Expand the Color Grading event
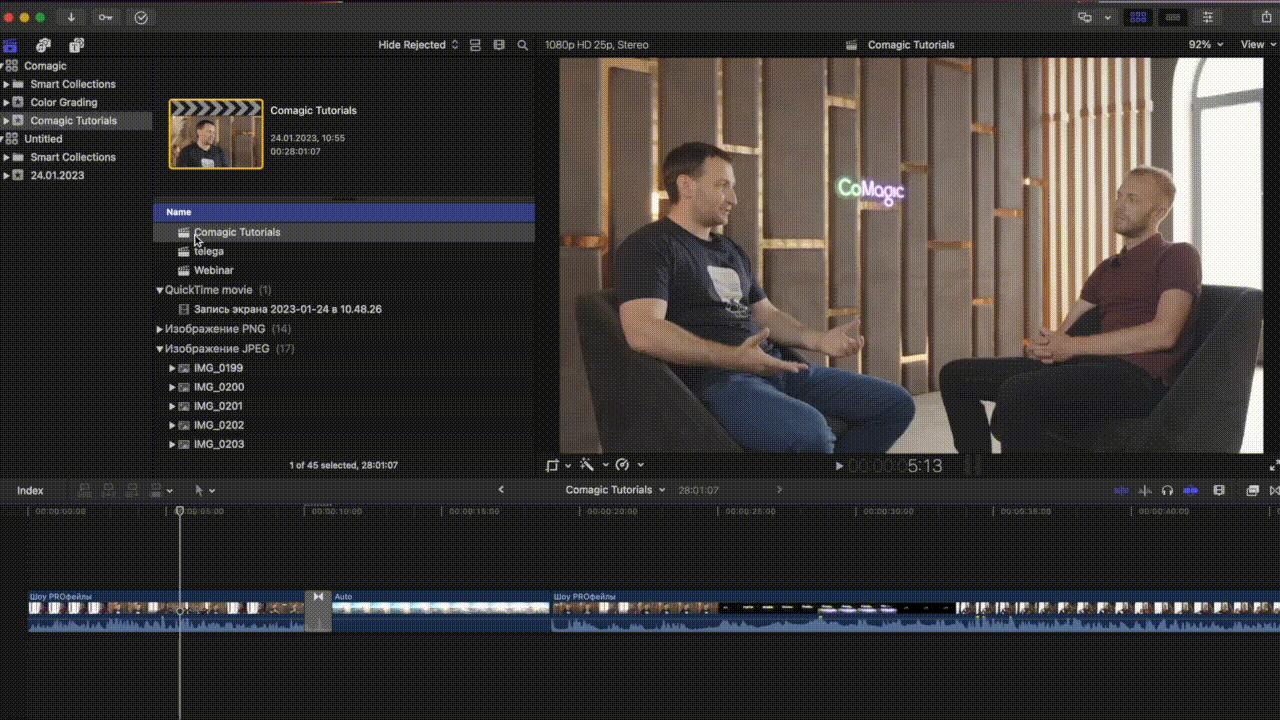Viewport: 1280px width, 720px height. [x=6, y=102]
